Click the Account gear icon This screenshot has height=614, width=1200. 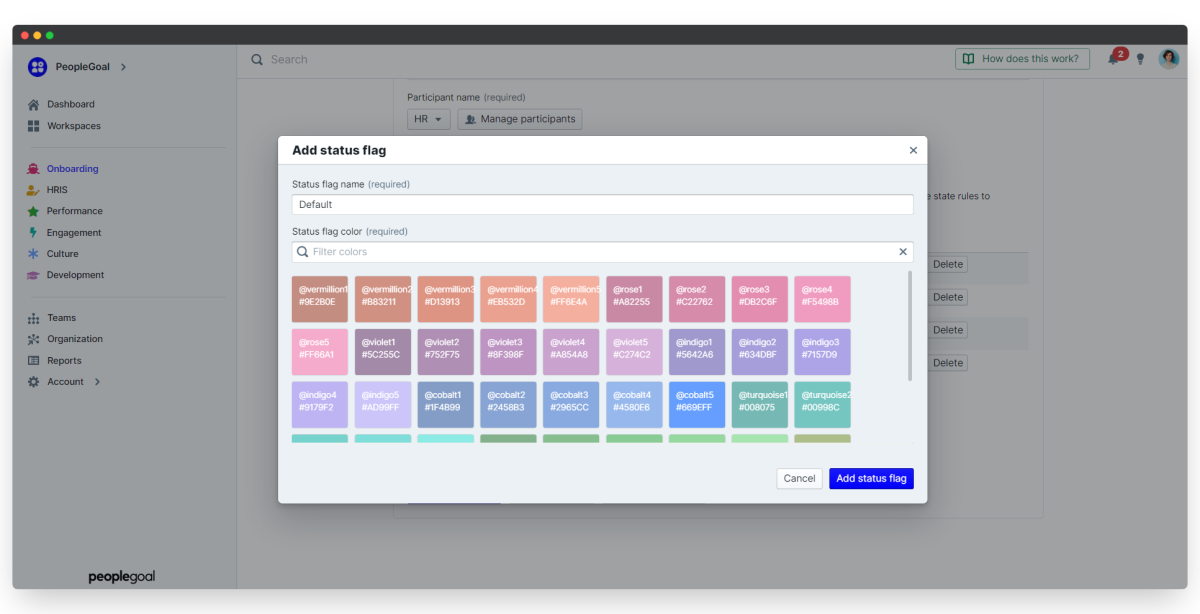click(x=34, y=382)
